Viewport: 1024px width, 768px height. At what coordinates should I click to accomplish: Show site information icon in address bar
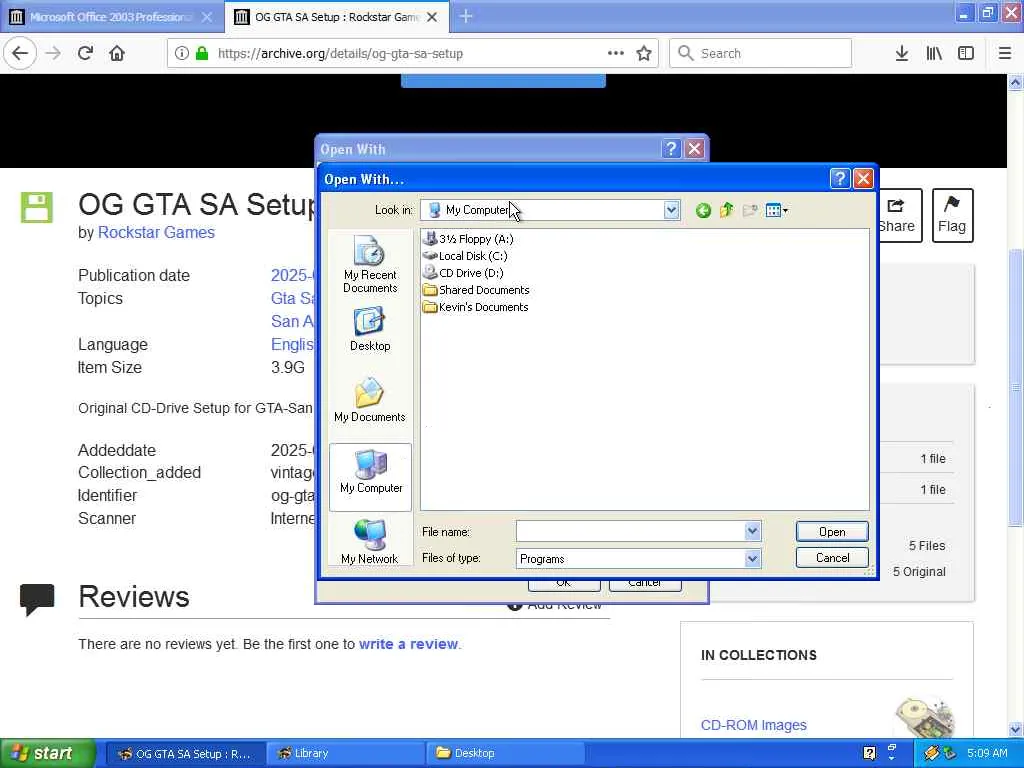182,54
